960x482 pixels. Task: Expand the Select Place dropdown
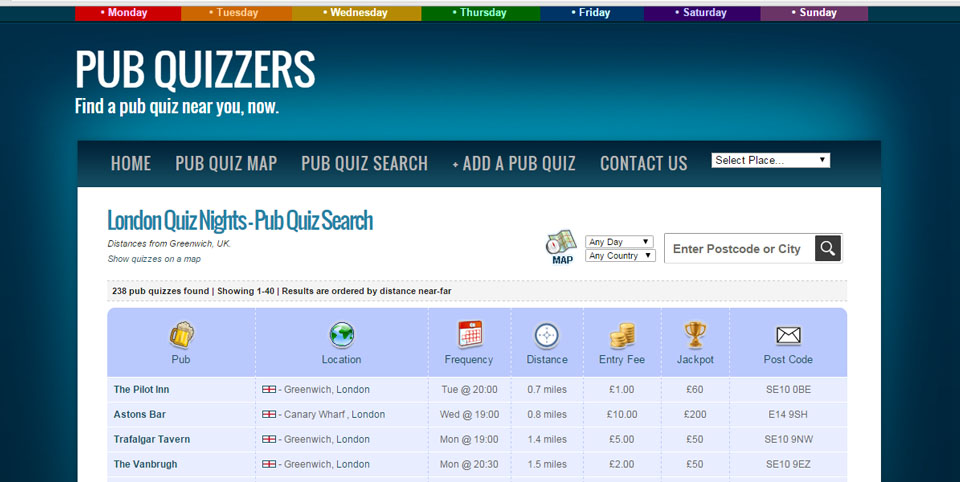[x=770, y=160]
